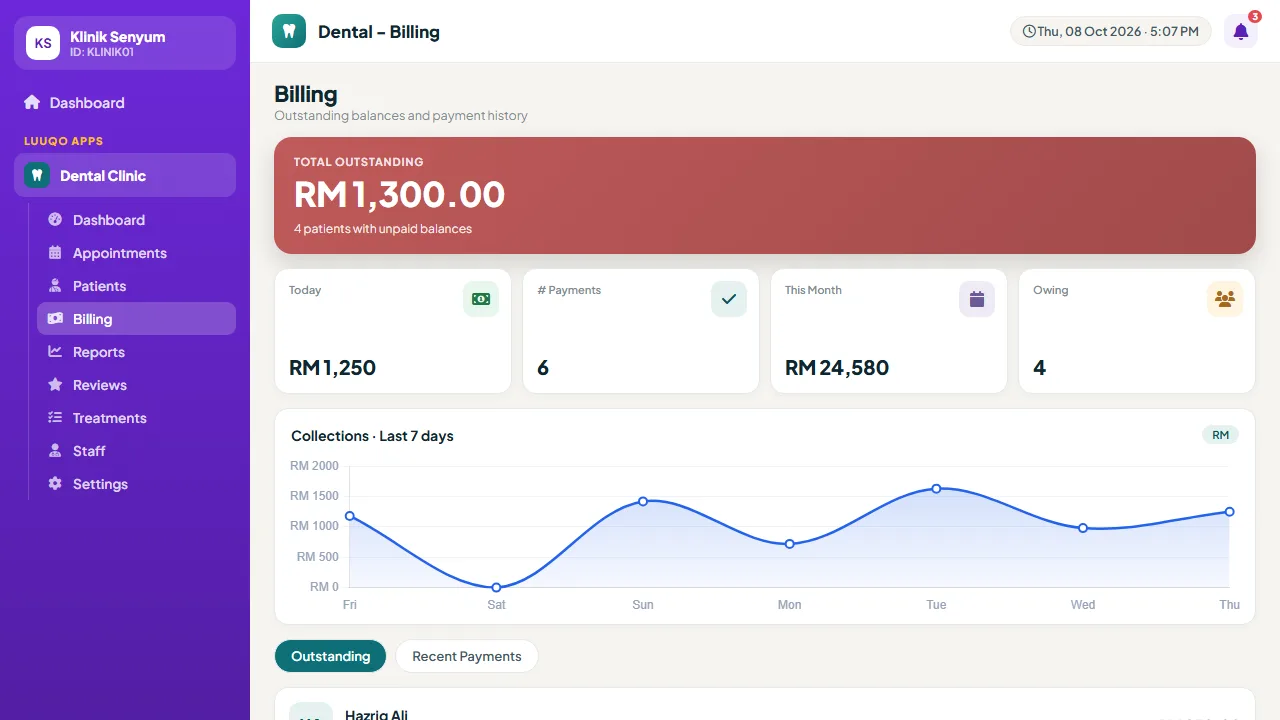Switch to the Recent Payments tab

467,656
